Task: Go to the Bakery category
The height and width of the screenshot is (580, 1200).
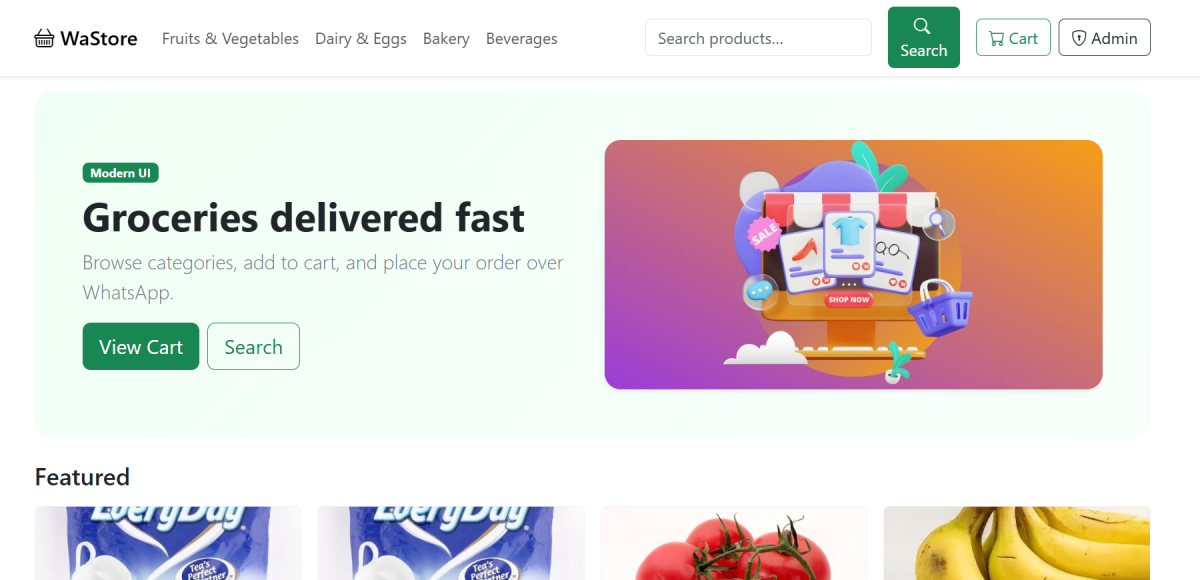Action: tap(446, 39)
